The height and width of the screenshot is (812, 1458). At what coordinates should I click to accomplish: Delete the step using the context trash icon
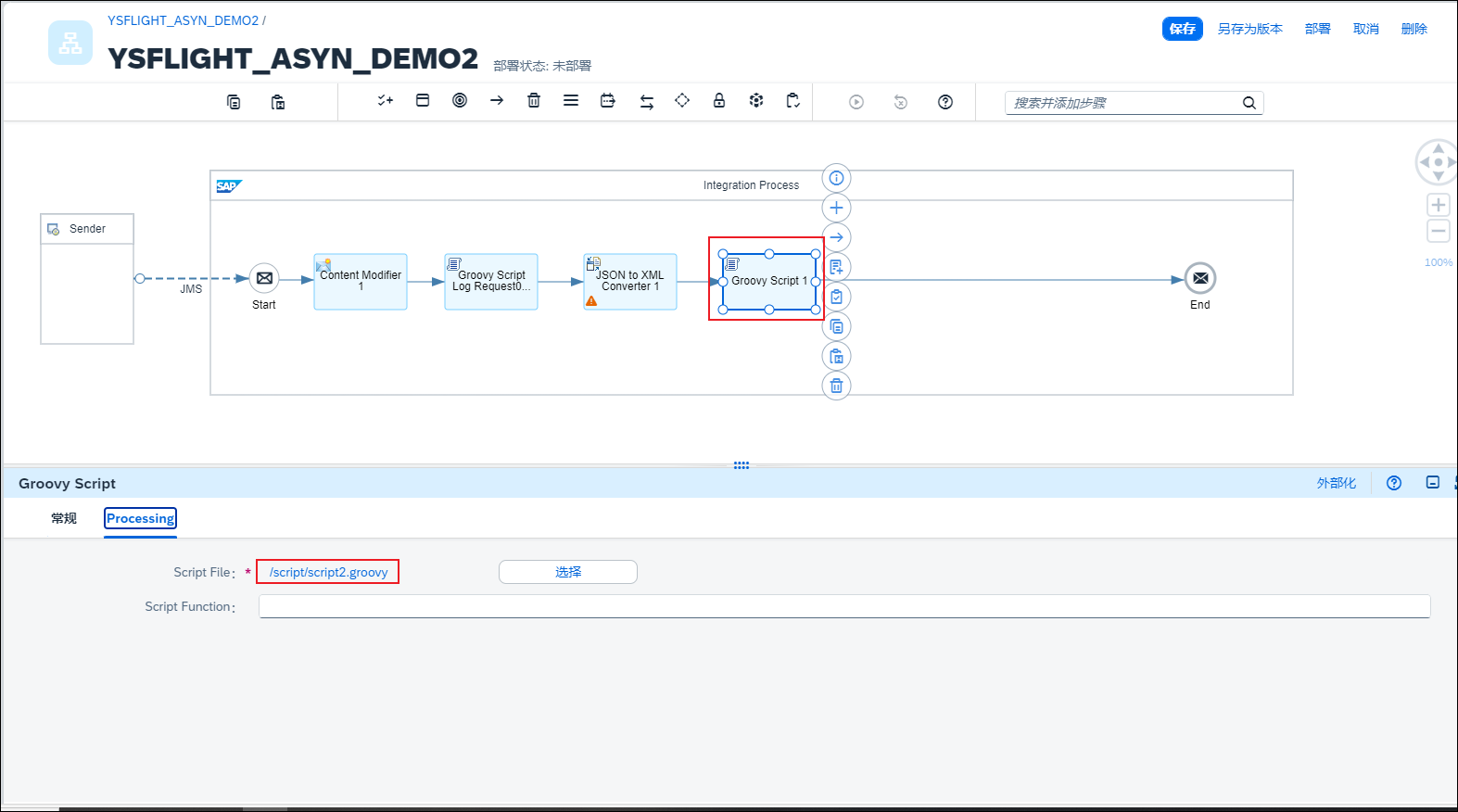[836, 386]
